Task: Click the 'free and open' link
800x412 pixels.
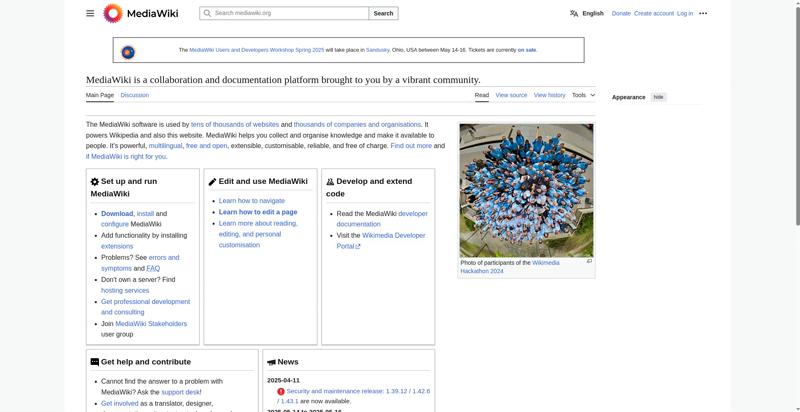Action: tap(207, 146)
